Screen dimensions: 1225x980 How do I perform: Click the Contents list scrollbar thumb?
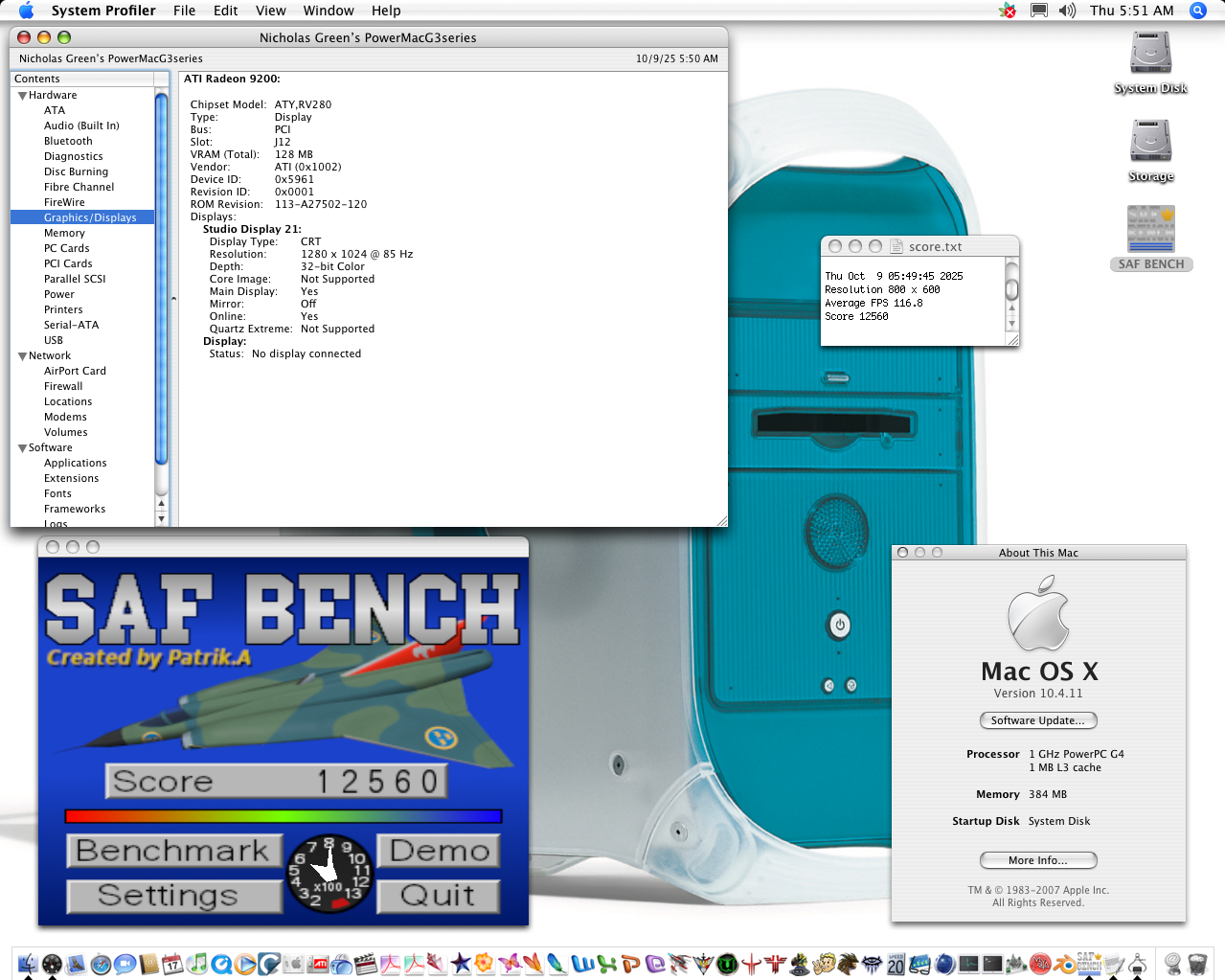(161, 278)
